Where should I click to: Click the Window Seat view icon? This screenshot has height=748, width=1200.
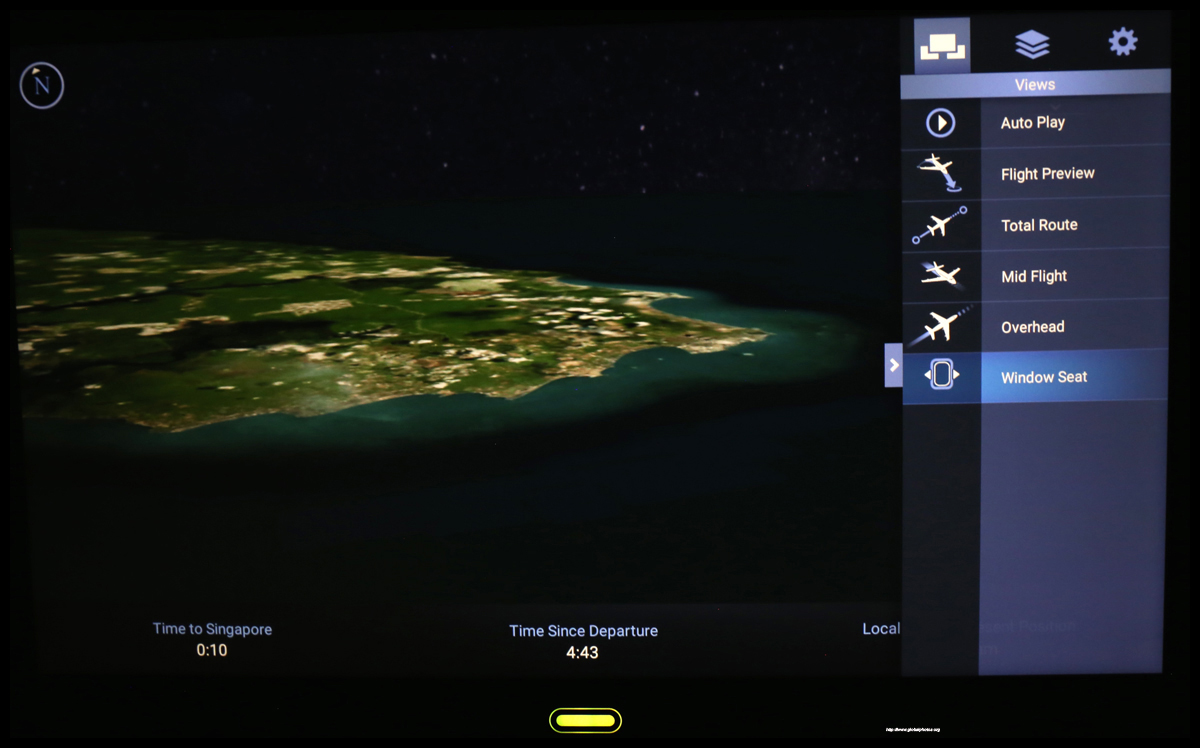pos(941,376)
